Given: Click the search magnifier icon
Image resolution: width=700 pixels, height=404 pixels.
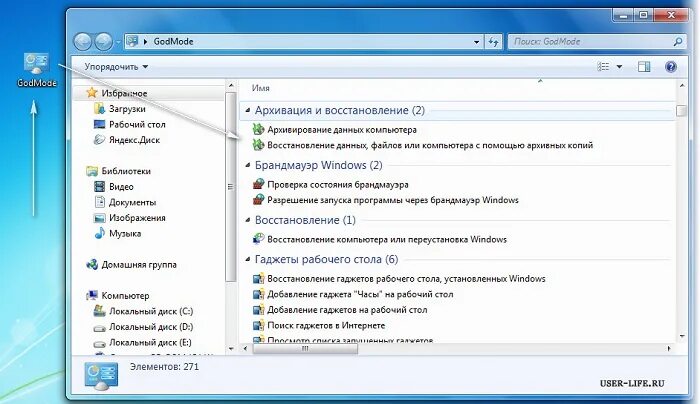Looking at the screenshot, I should click(678, 42).
